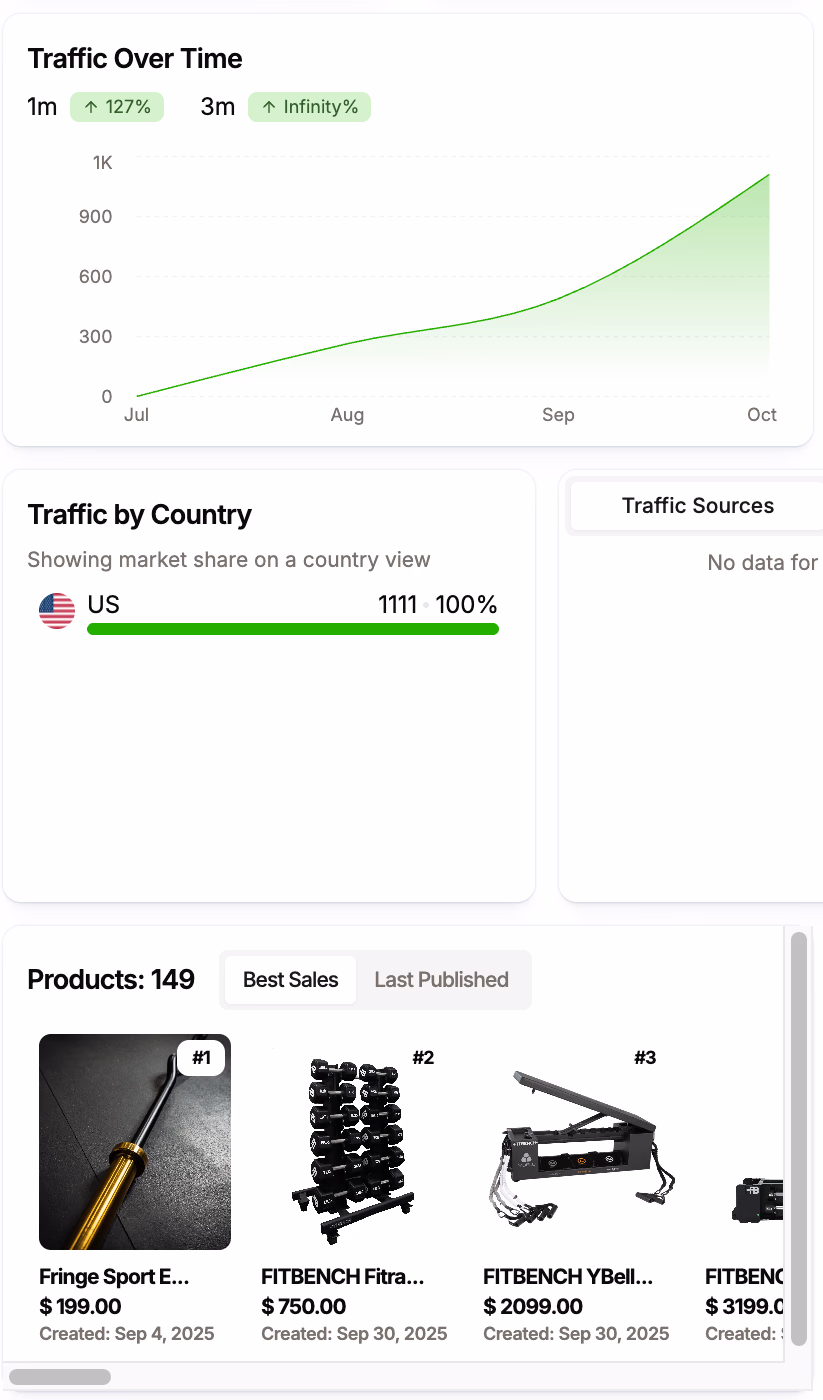Viewport: 823px width, 1400px height.
Task: Click the green US market share bar
Action: coord(292,629)
